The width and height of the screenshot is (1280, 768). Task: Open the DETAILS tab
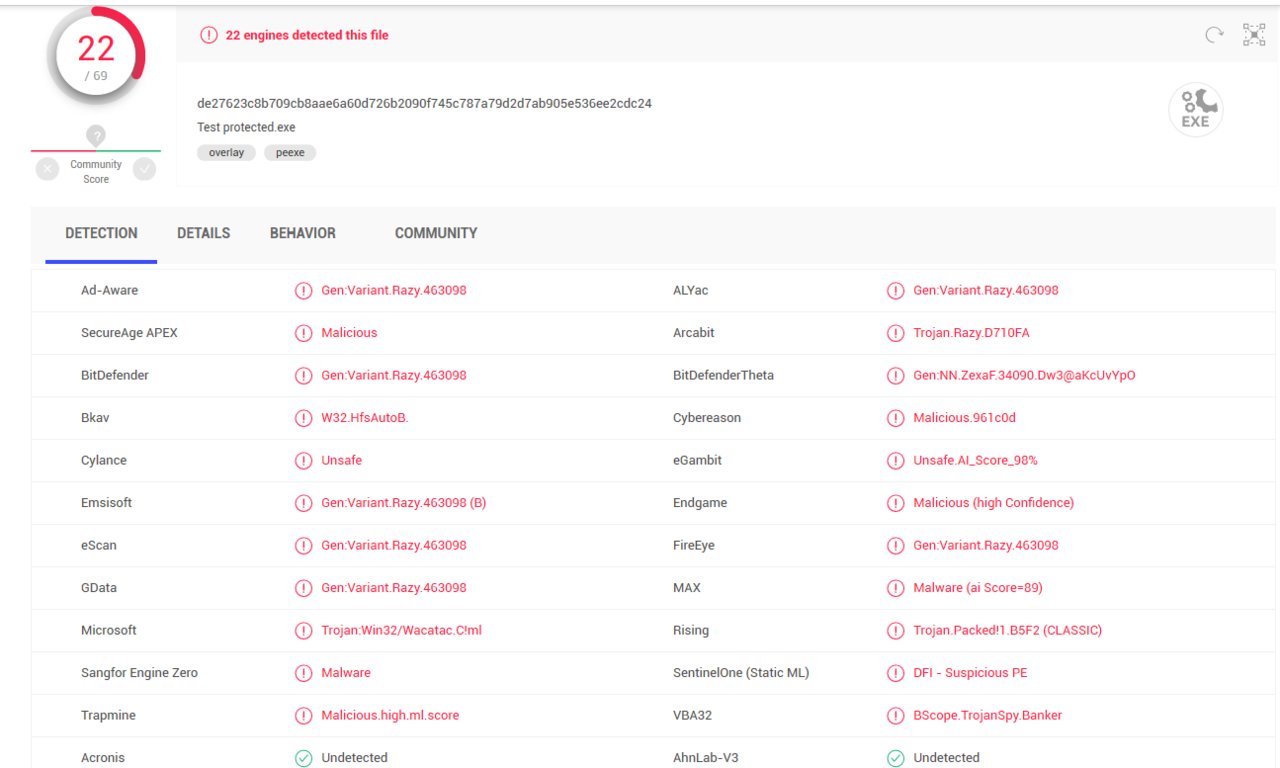(203, 233)
